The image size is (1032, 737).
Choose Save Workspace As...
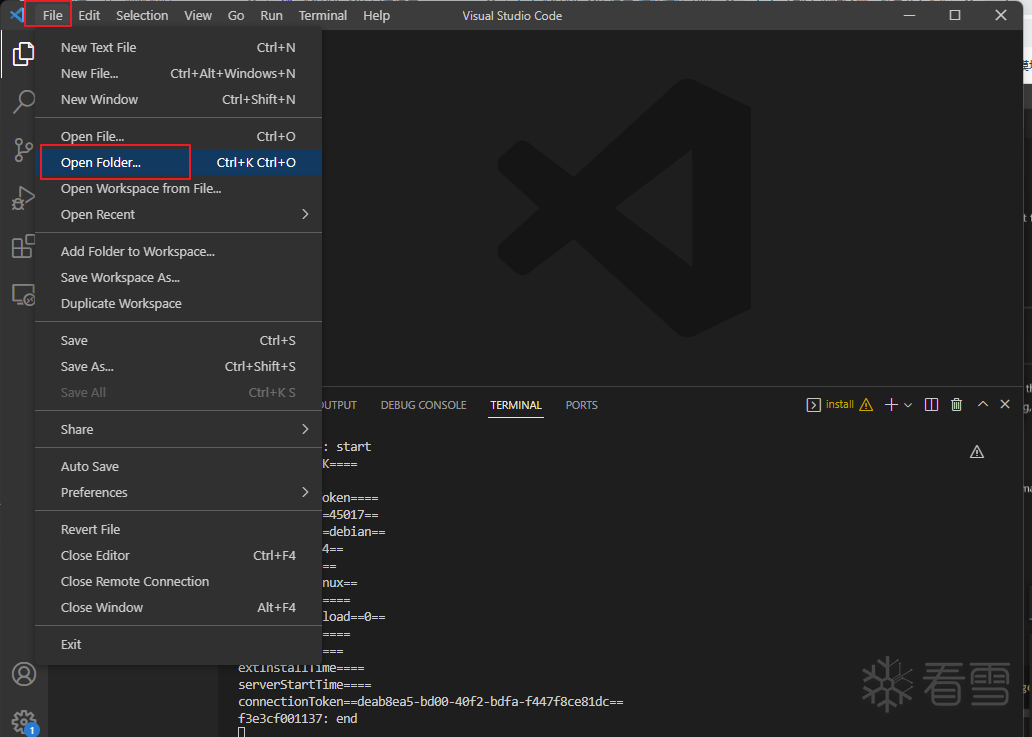[178, 278]
